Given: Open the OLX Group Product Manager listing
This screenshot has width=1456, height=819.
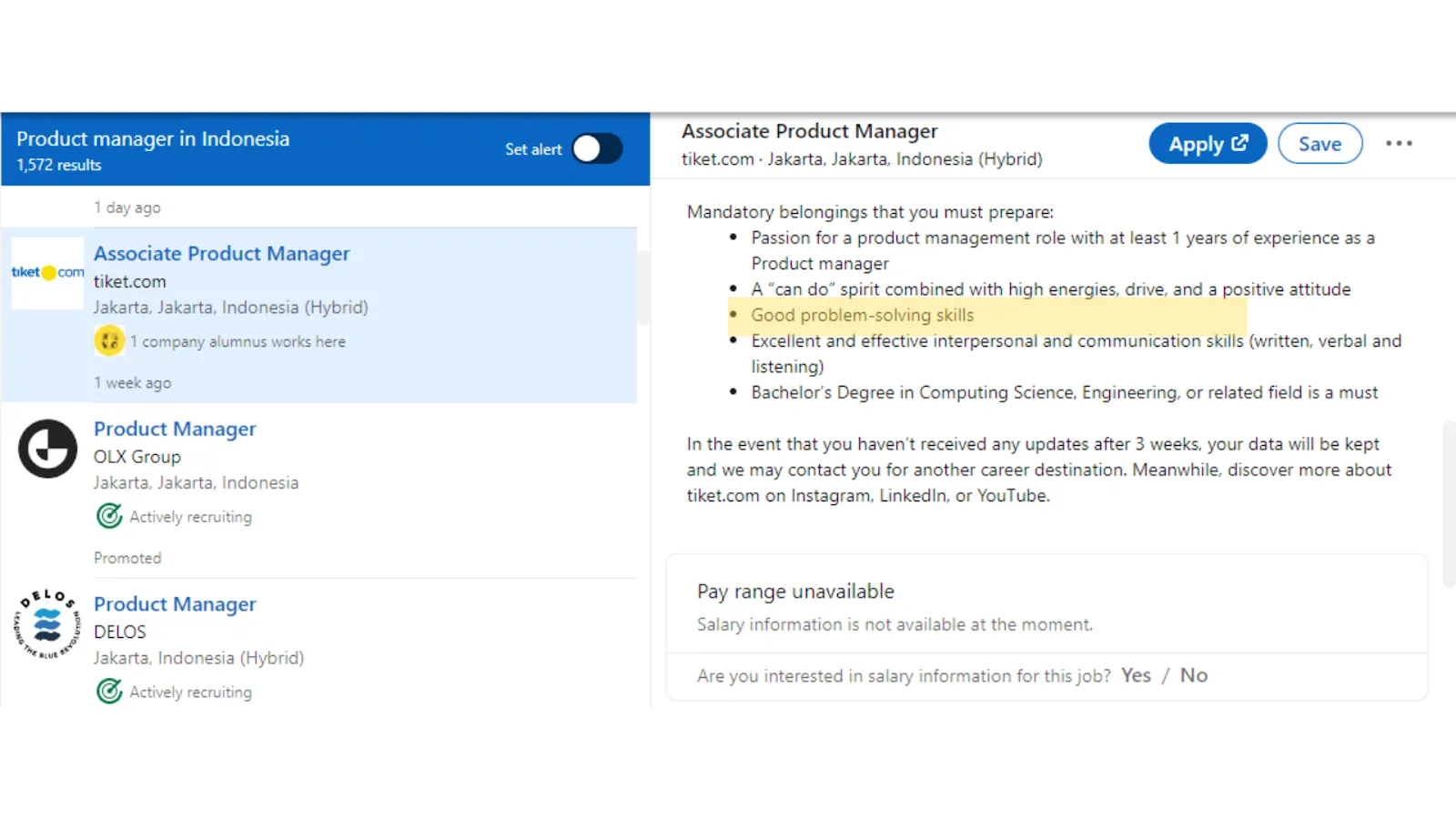Looking at the screenshot, I should [x=175, y=429].
